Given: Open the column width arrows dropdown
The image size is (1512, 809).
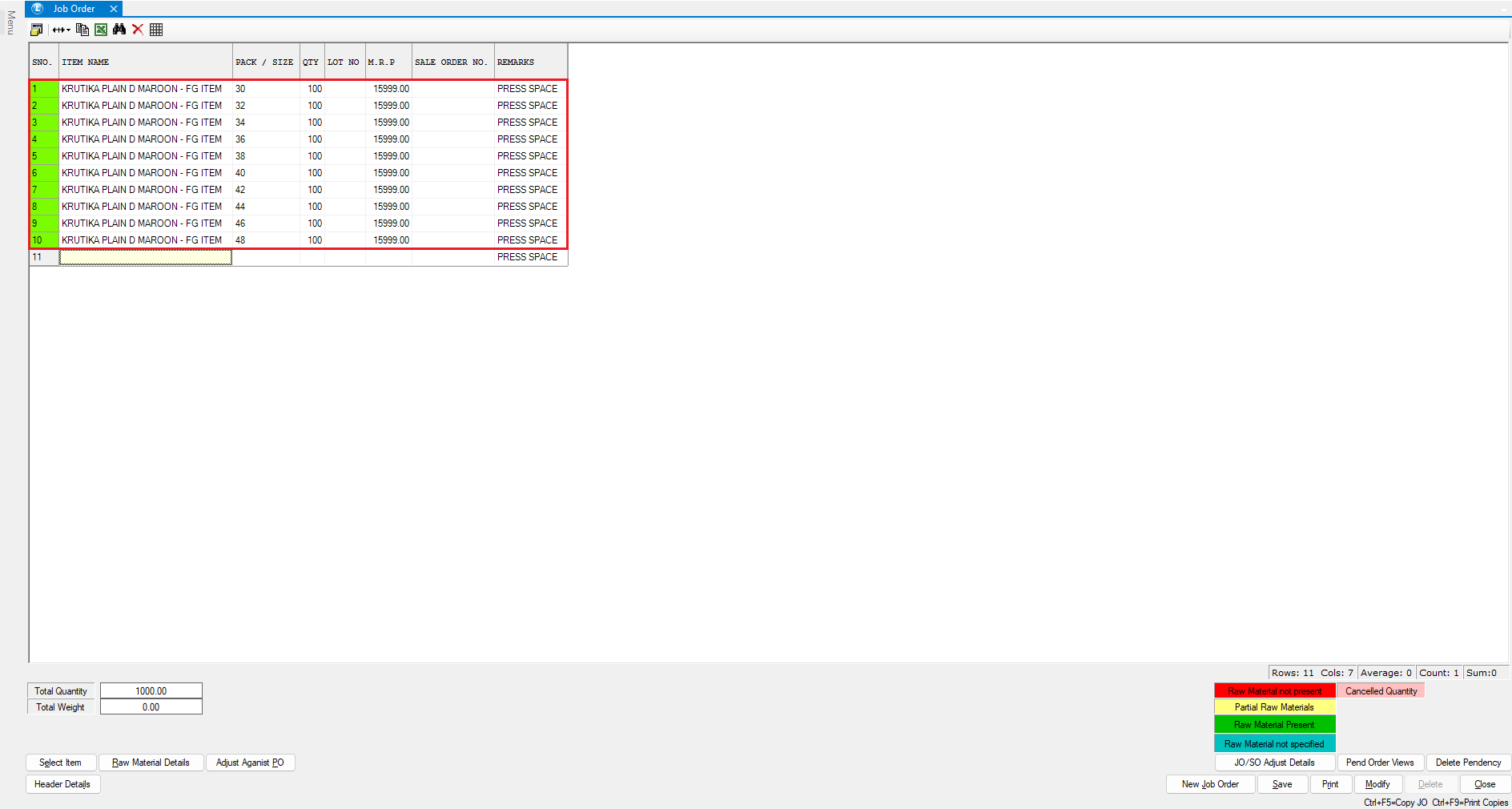Looking at the screenshot, I should (x=61, y=30).
